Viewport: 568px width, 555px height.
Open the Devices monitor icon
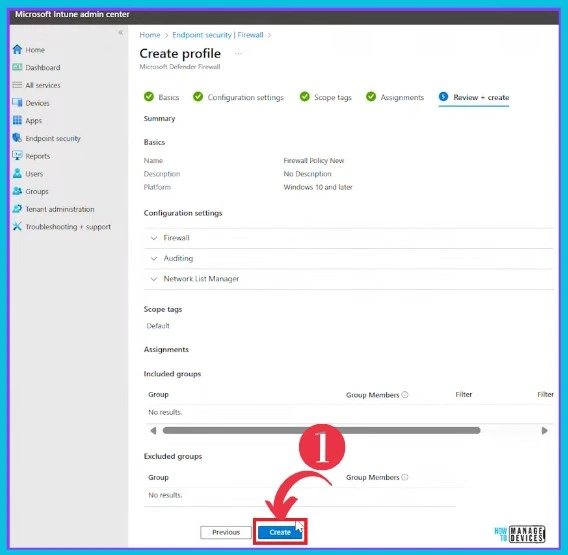[x=17, y=103]
